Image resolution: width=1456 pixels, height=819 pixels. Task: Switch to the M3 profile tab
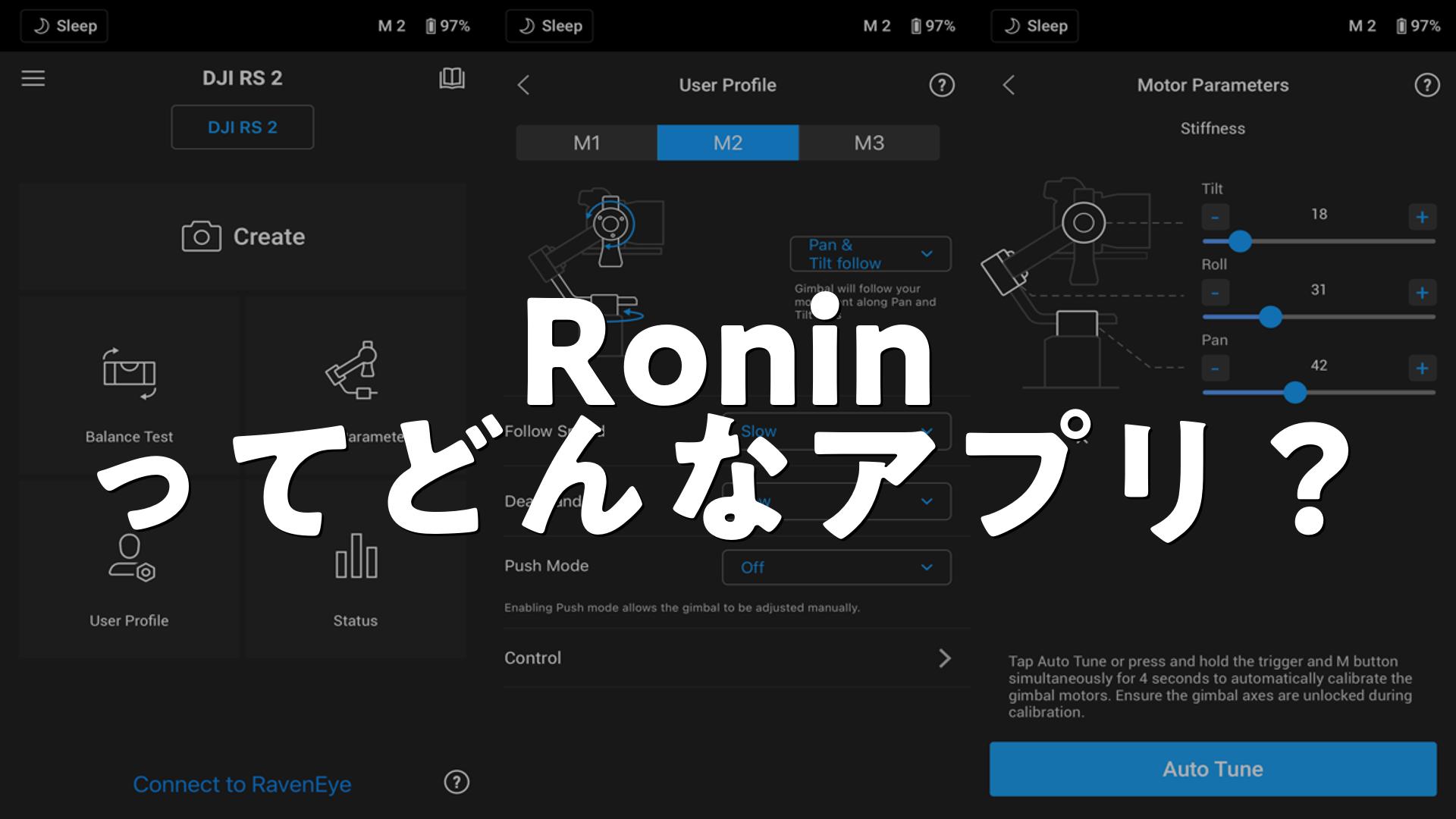pyautogui.click(x=869, y=143)
